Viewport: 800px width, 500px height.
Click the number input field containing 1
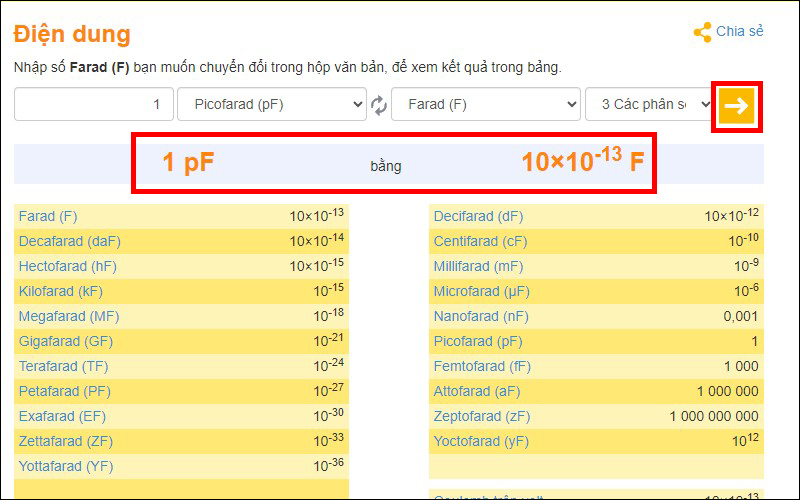pyautogui.click(x=92, y=105)
